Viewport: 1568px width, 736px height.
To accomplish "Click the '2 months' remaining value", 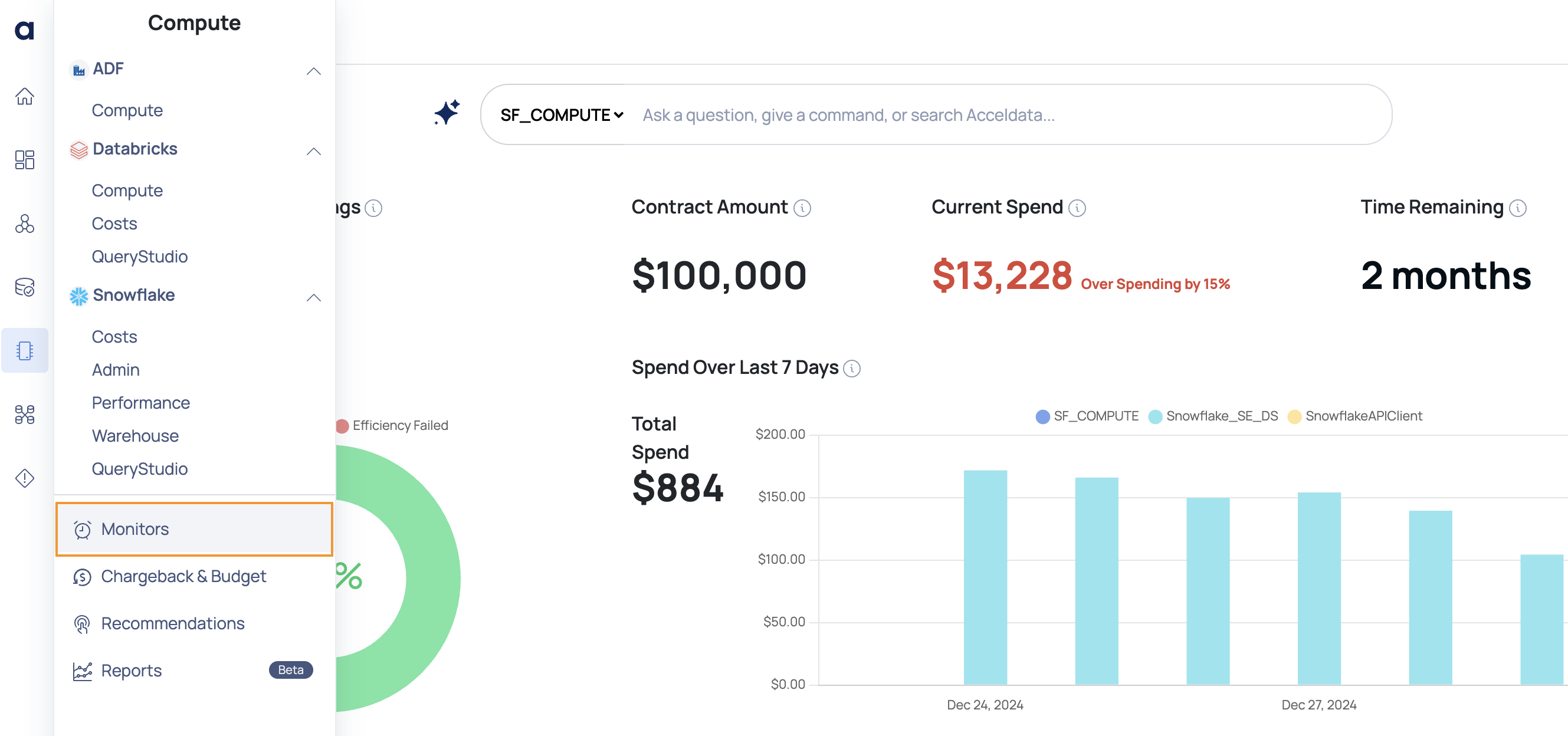I will 1446,275.
